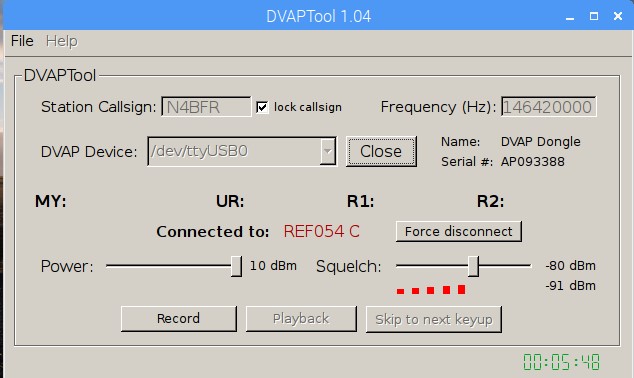
Task: Click the Station Callsign field N4BFR
Action: click(x=206, y=107)
